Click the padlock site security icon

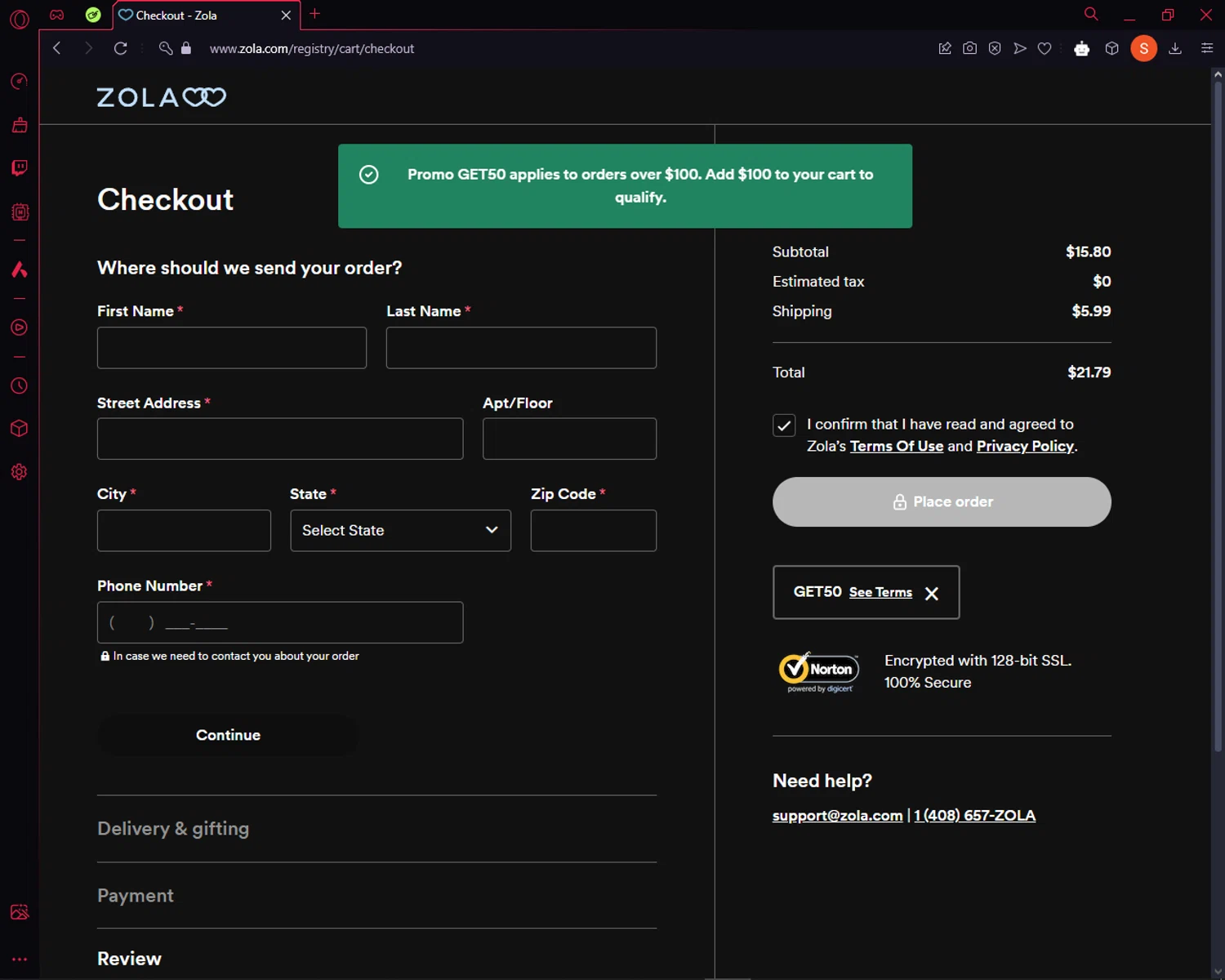coord(186,48)
